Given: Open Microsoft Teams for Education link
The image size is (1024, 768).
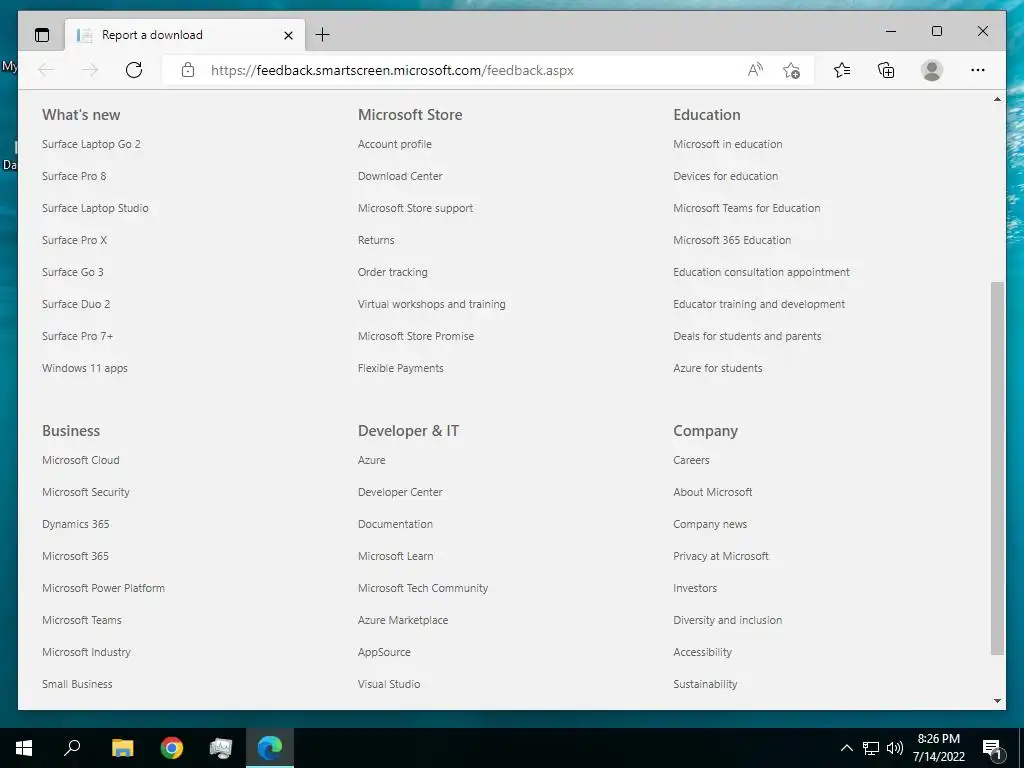Looking at the screenshot, I should [x=746, y=208].
